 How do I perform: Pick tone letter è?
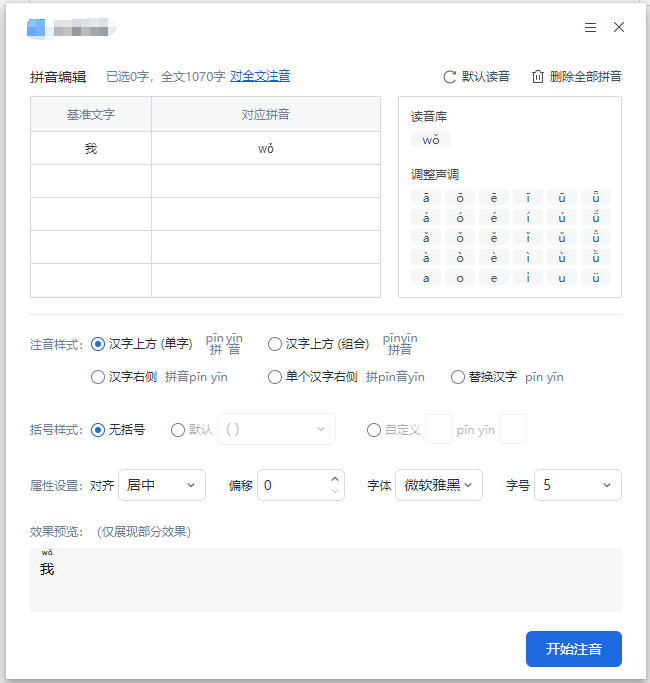tap(494, 257)
